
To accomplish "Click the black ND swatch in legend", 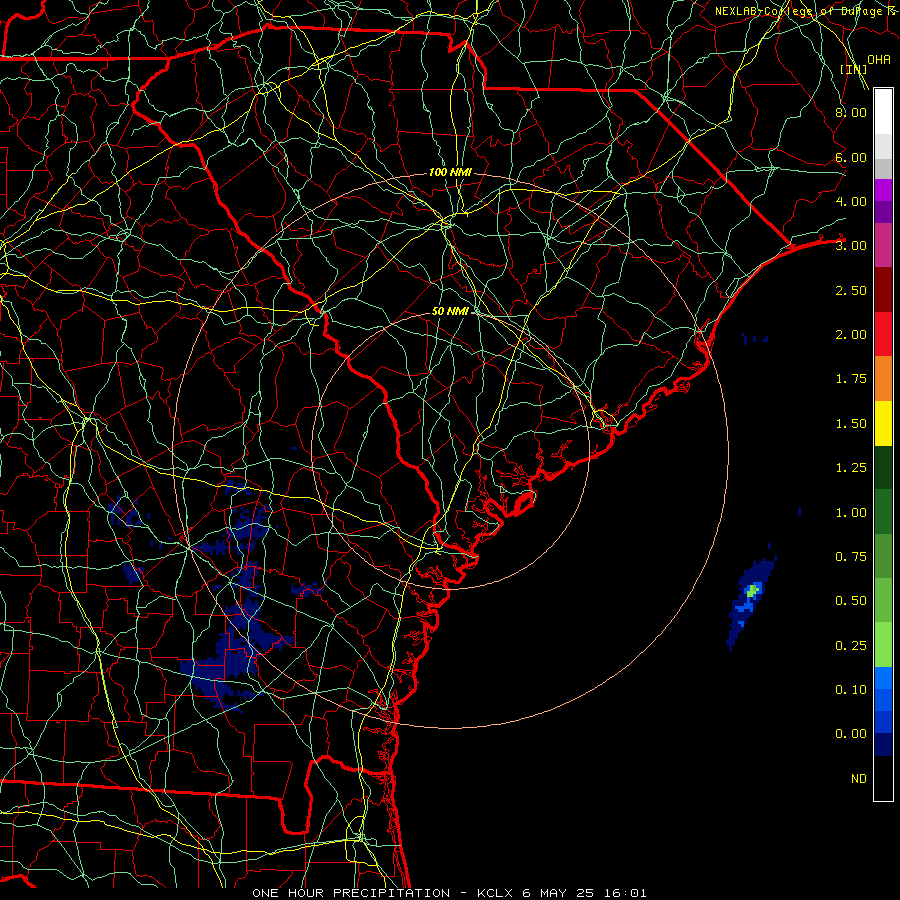I will pos(883,778).
